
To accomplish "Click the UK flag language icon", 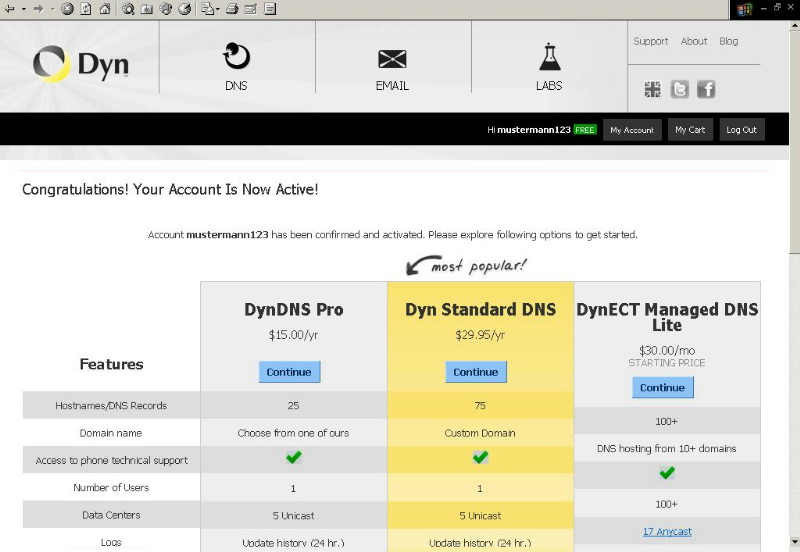I will point(653,89).
